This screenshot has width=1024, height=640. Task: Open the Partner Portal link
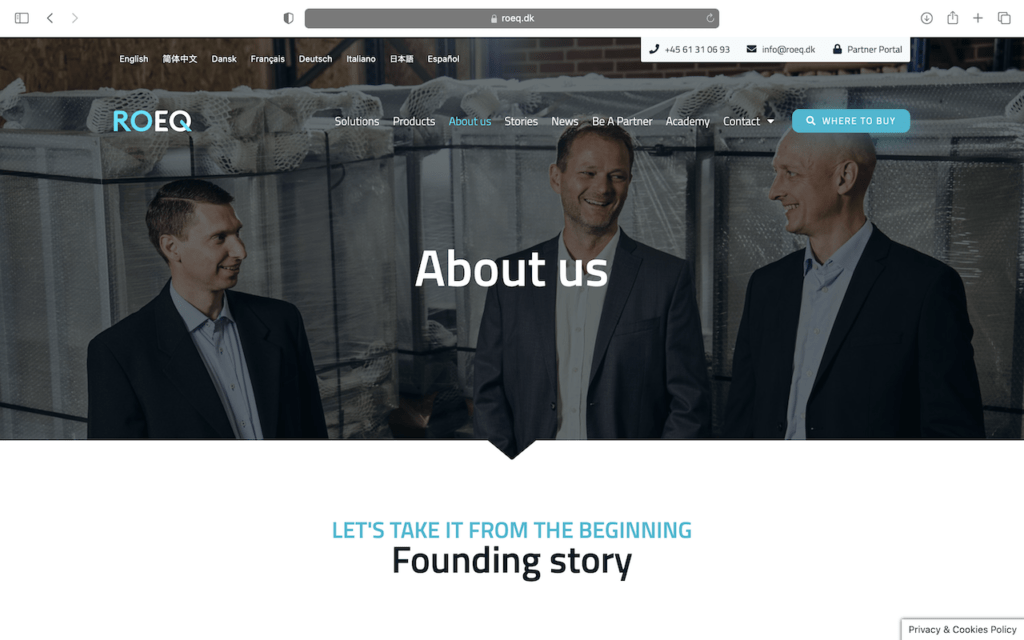[x=867, y=50]
